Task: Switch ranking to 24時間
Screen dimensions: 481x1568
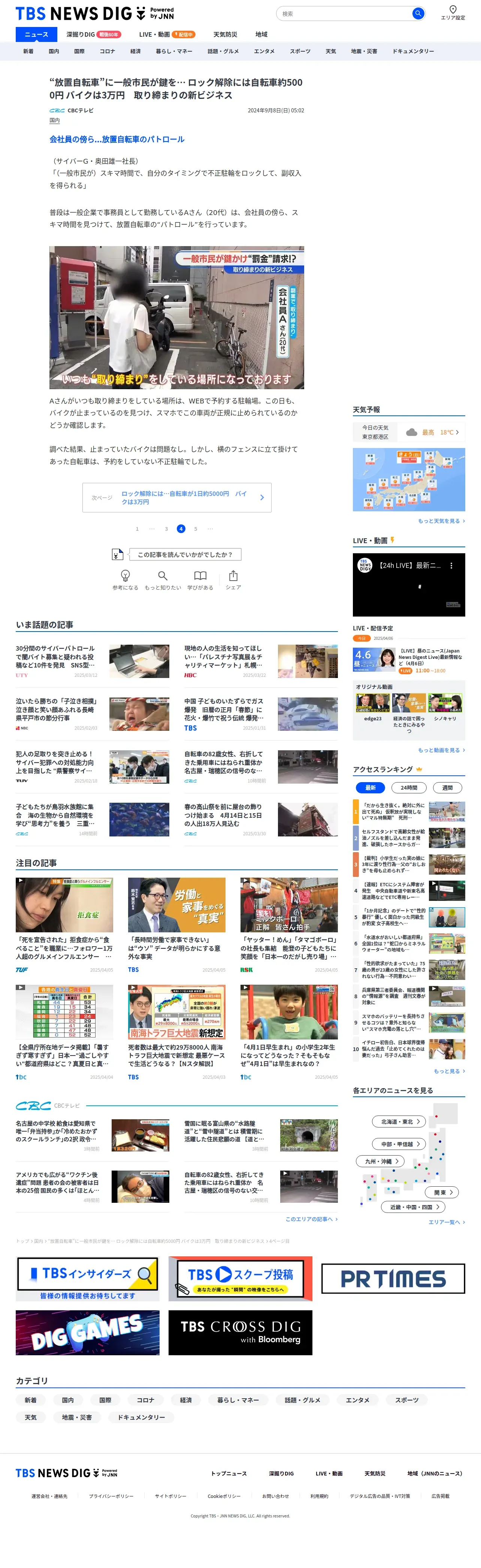Action: tap(409, 788)
